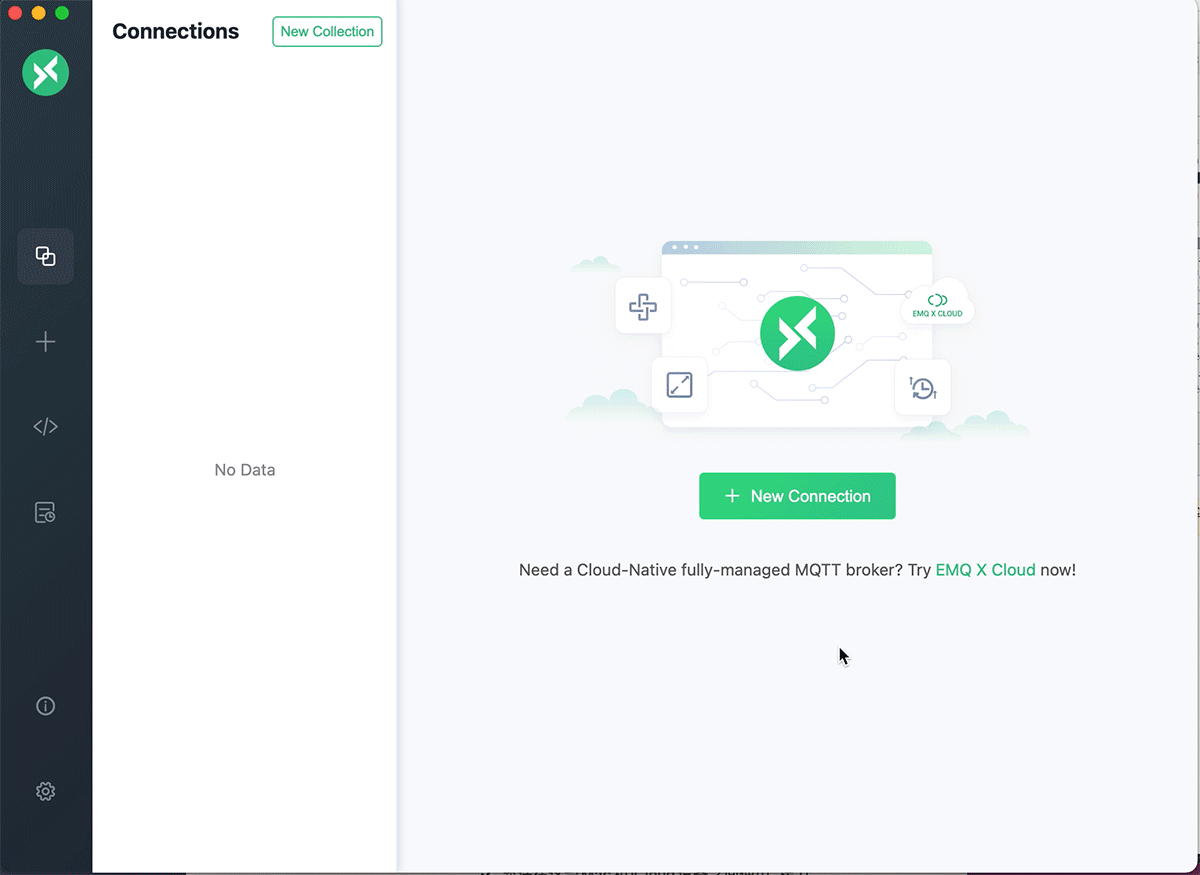Minimize window with yellow button
This screenshot has height=875, width=1200.
(38, 13)
